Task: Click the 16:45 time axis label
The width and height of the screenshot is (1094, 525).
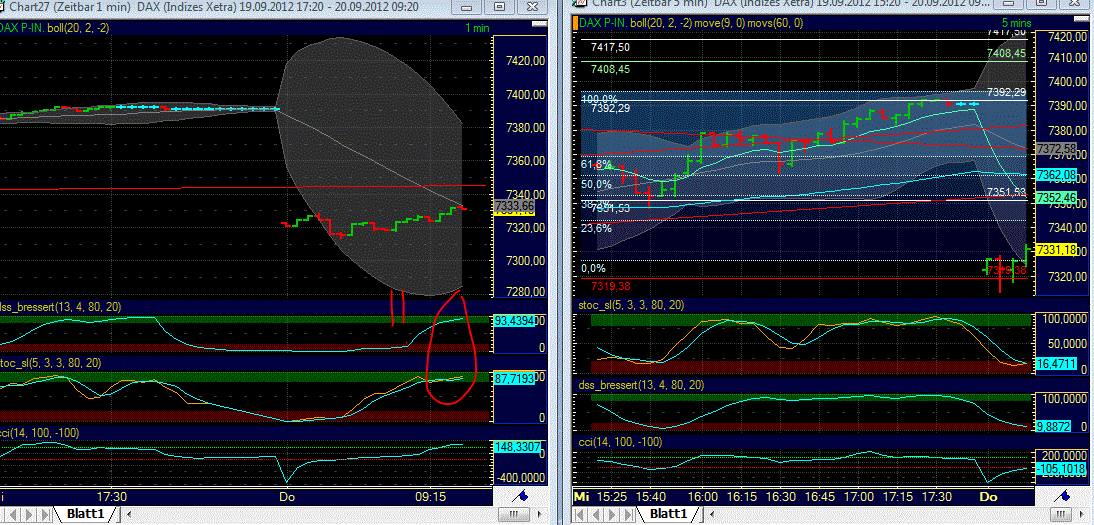Action: tap(820, 496)
